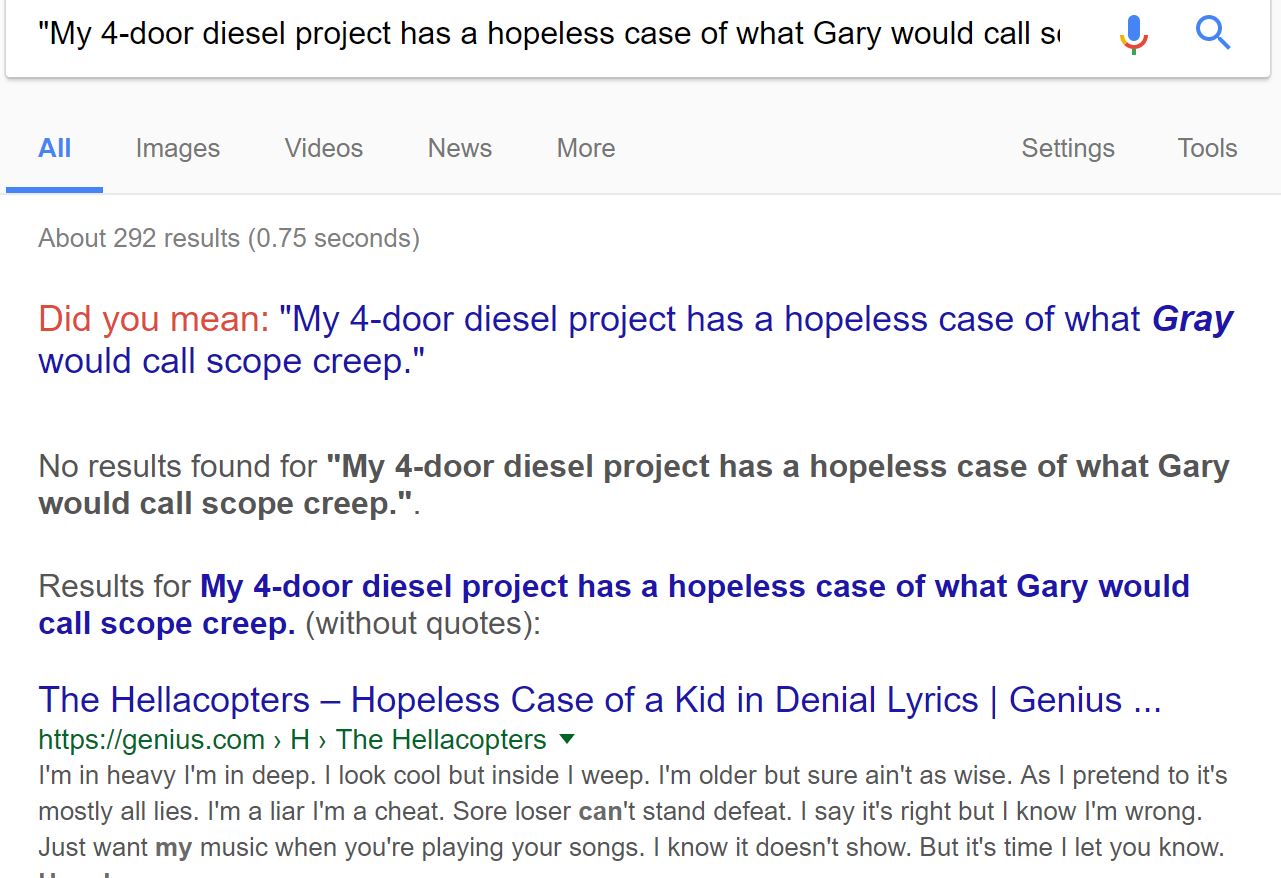This screenshot has width=1281, height=878.
Task: Open the Settings menu
Action: click(x=1067, y=149)
